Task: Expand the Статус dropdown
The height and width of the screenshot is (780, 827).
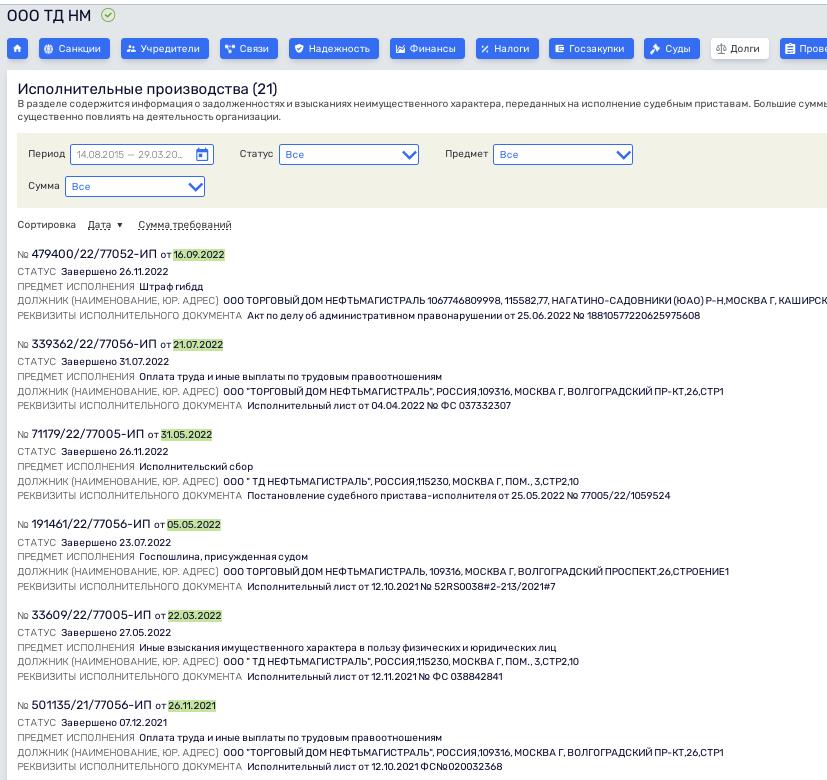Action: click(349, 155)
